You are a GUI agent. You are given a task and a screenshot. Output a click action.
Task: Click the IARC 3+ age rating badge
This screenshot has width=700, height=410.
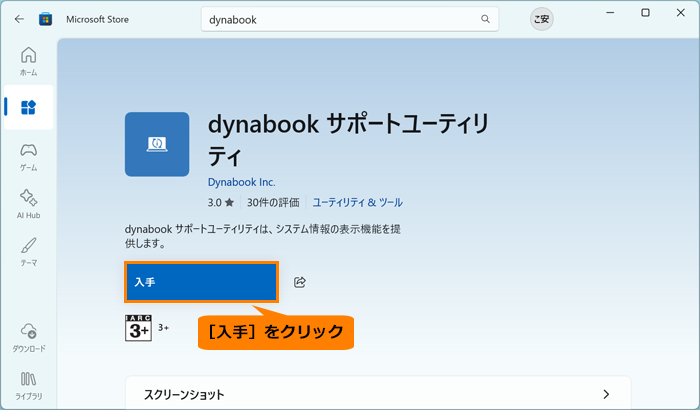[137, 328]
